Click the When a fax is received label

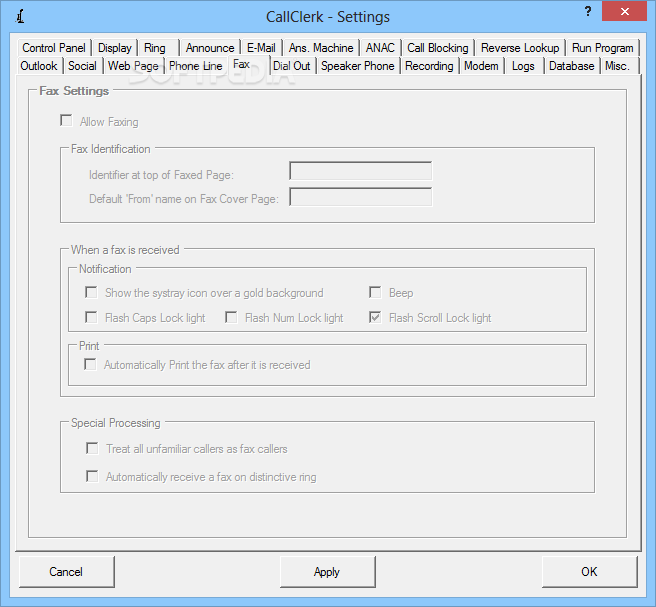pyautogui.click(x=125, y=250)
